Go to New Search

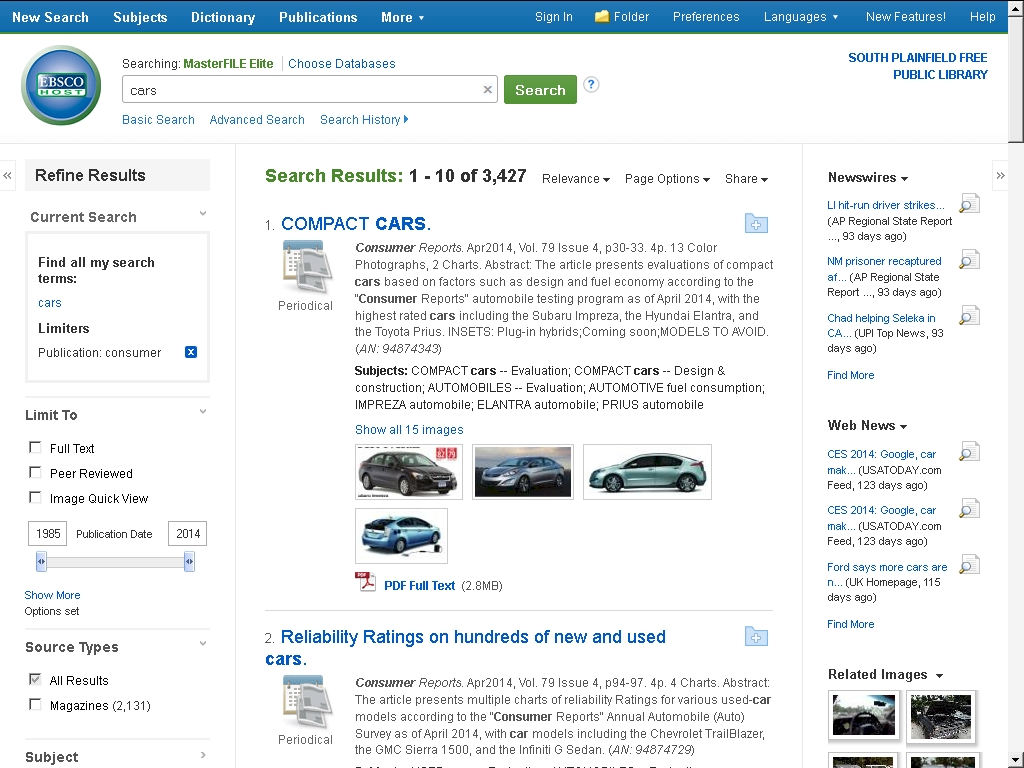coord(50,17)
